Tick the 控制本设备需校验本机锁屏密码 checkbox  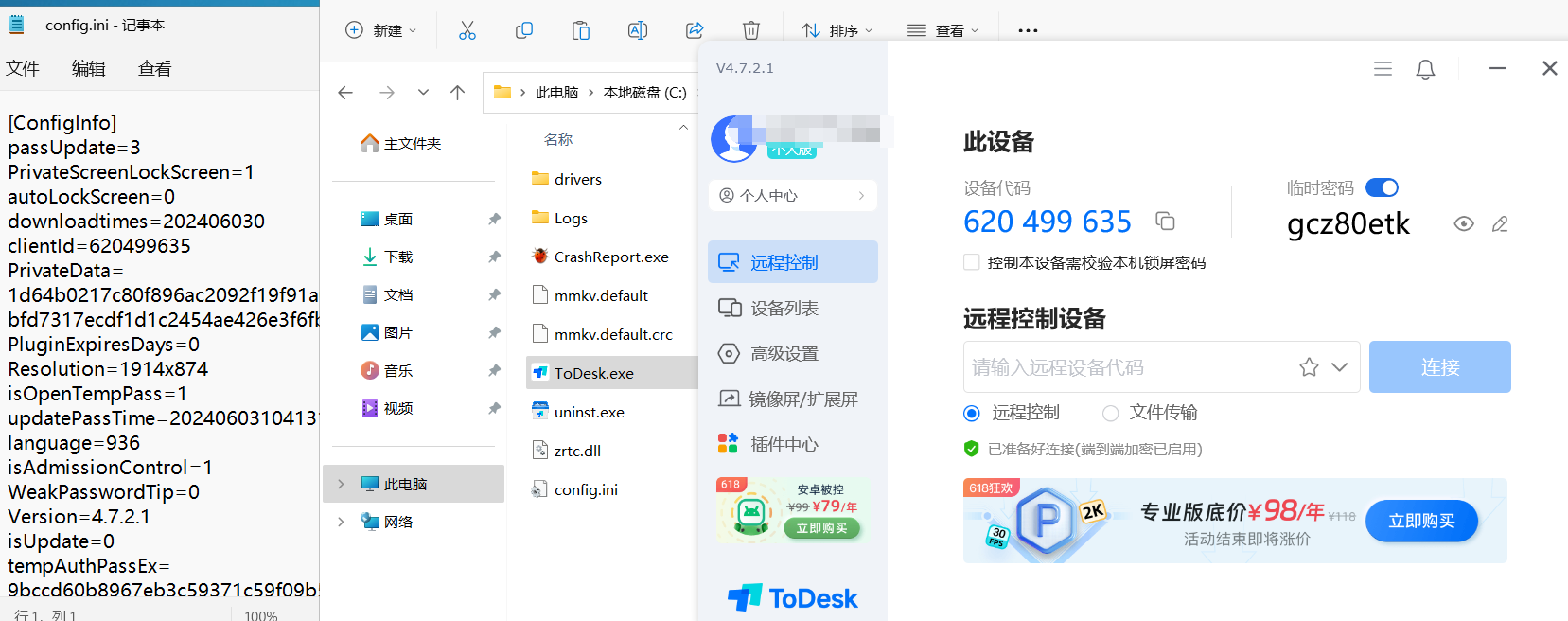click(x=971, y=262)
